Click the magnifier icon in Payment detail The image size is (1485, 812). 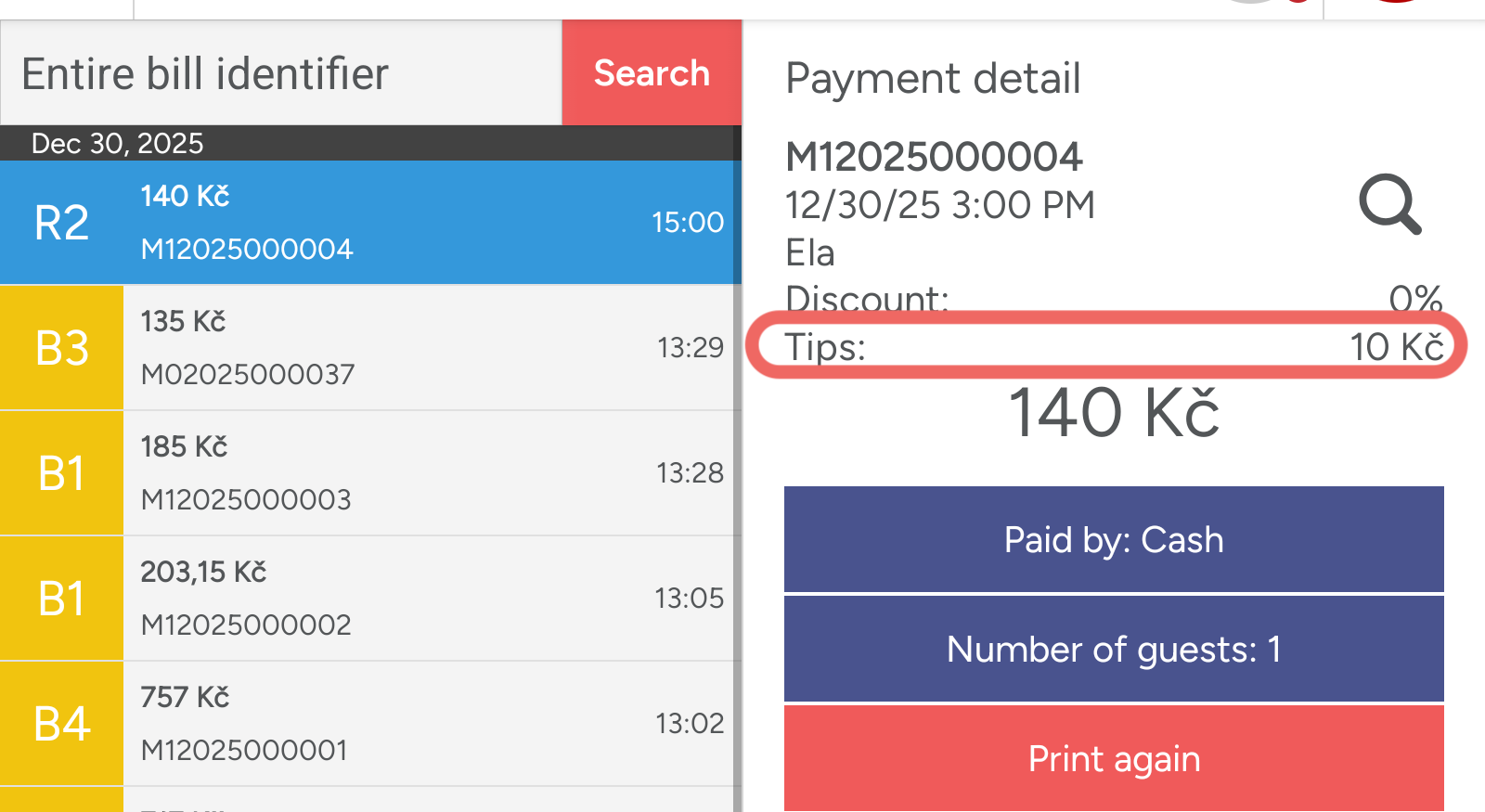[1389, 204]
